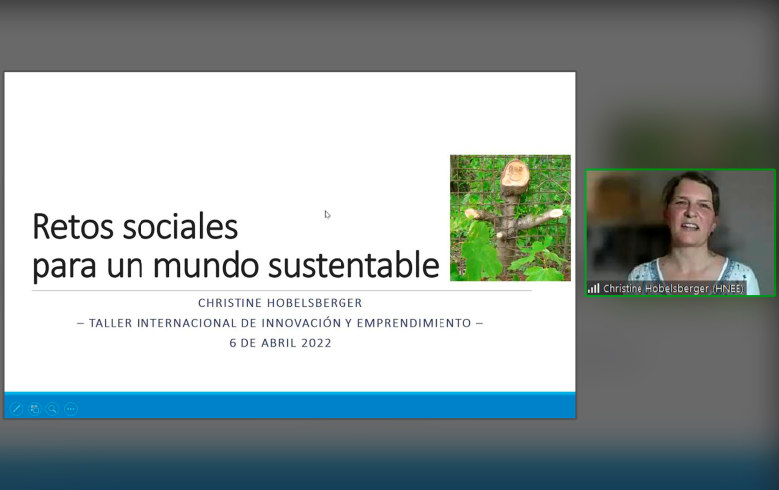Click the "(HNEE)" affiliation text in video label
The image size is (779, 490).
pos(726,288)
